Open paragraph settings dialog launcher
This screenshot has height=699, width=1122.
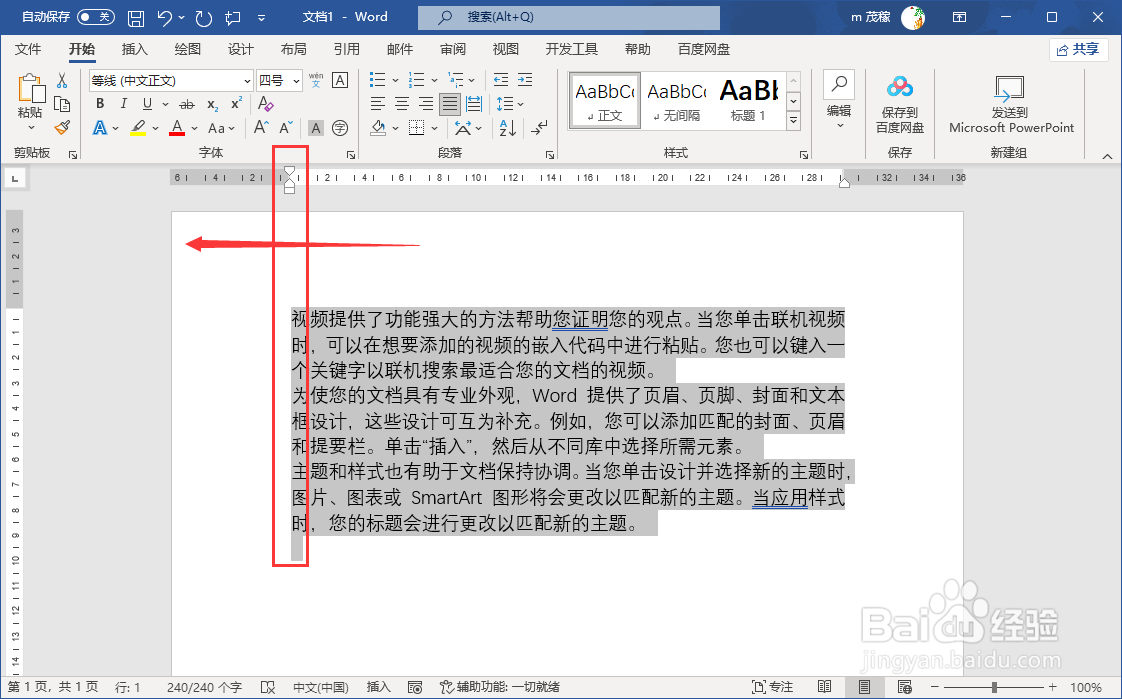coord(550,155)
